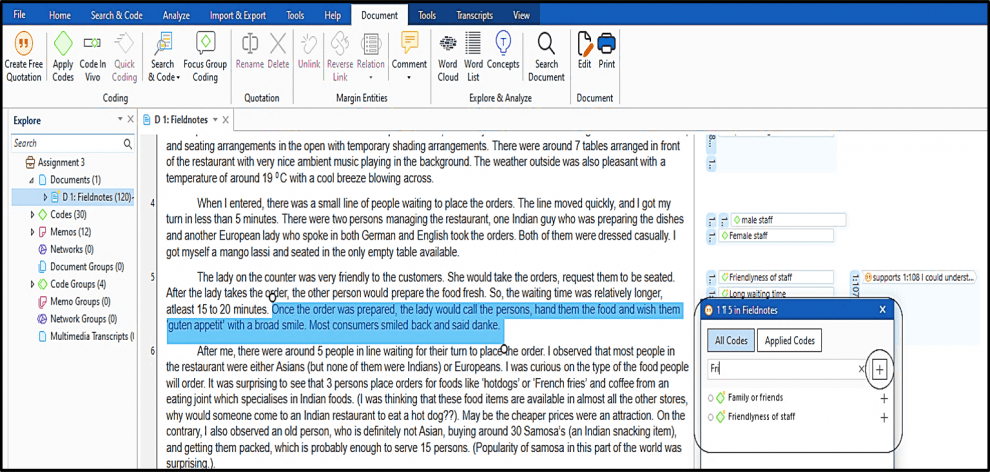This screenshot has height=472, width=990.
Task: Open the Word List tool
Action: (x=474, y=45)
